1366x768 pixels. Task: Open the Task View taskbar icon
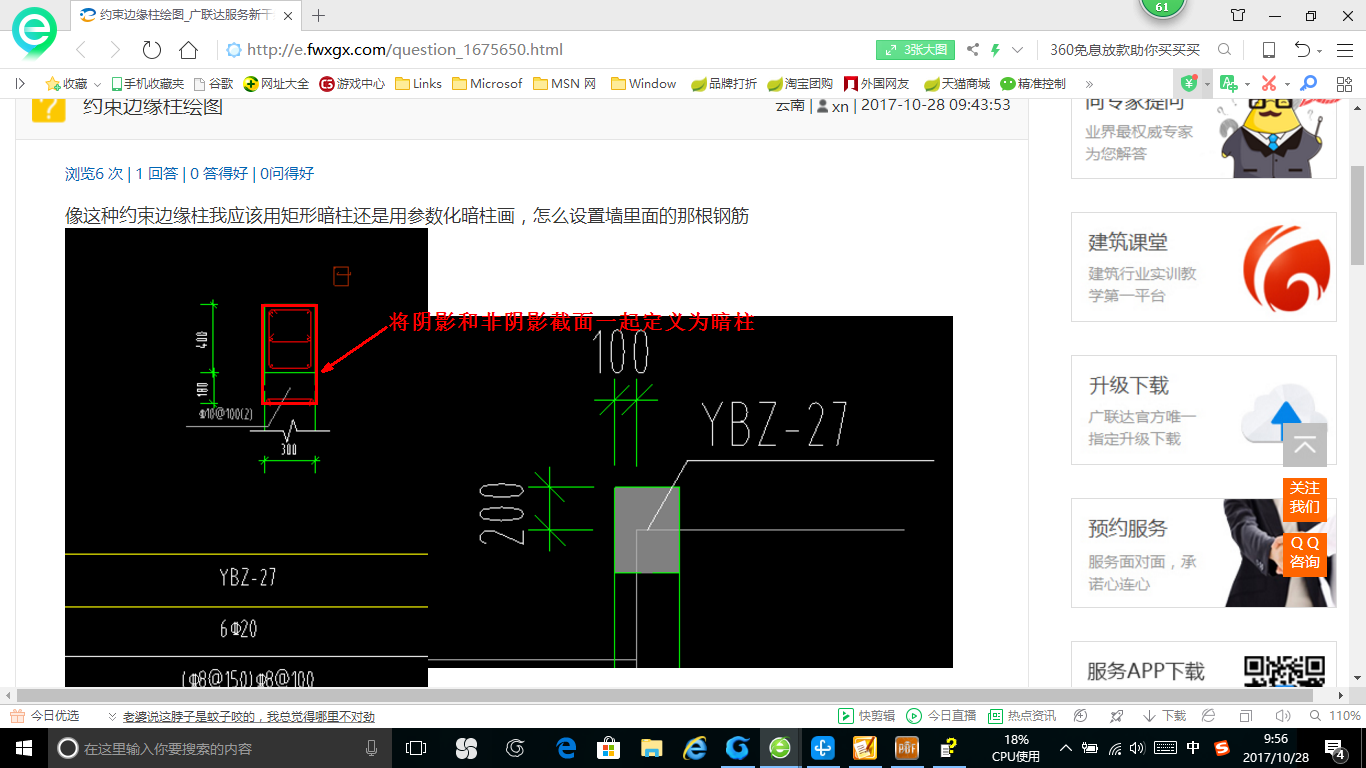416,748
